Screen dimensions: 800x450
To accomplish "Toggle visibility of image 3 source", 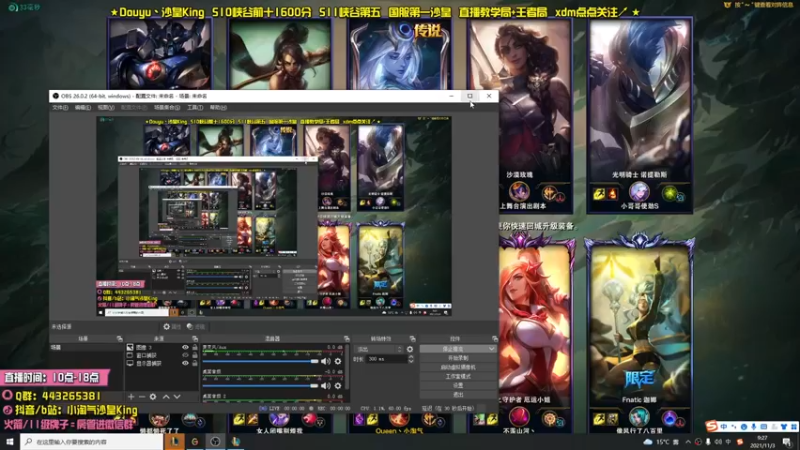I will pyautogui.click(x=185, y=347).
